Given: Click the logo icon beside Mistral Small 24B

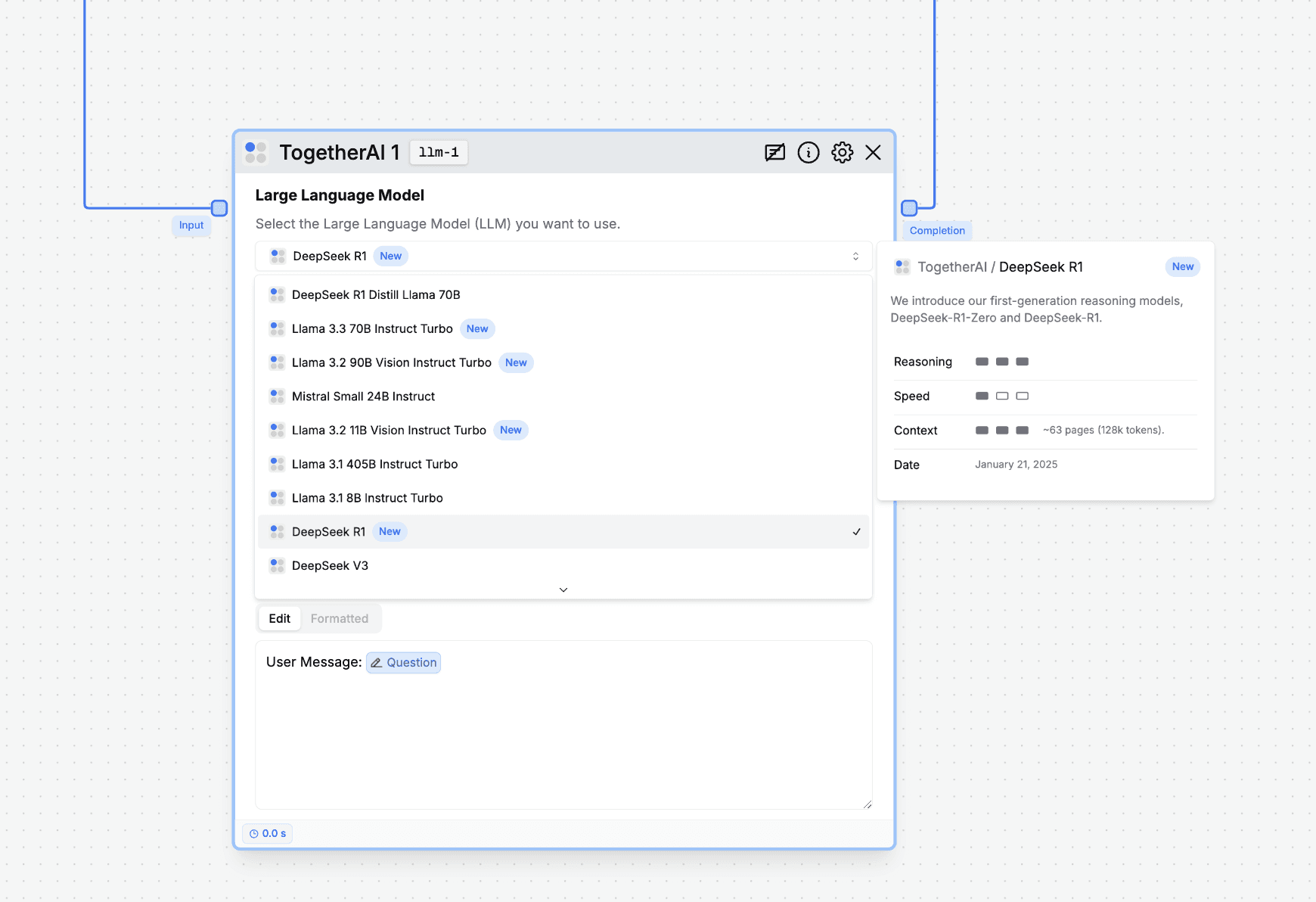Looking at the screenshot, I should click(277, 397).
